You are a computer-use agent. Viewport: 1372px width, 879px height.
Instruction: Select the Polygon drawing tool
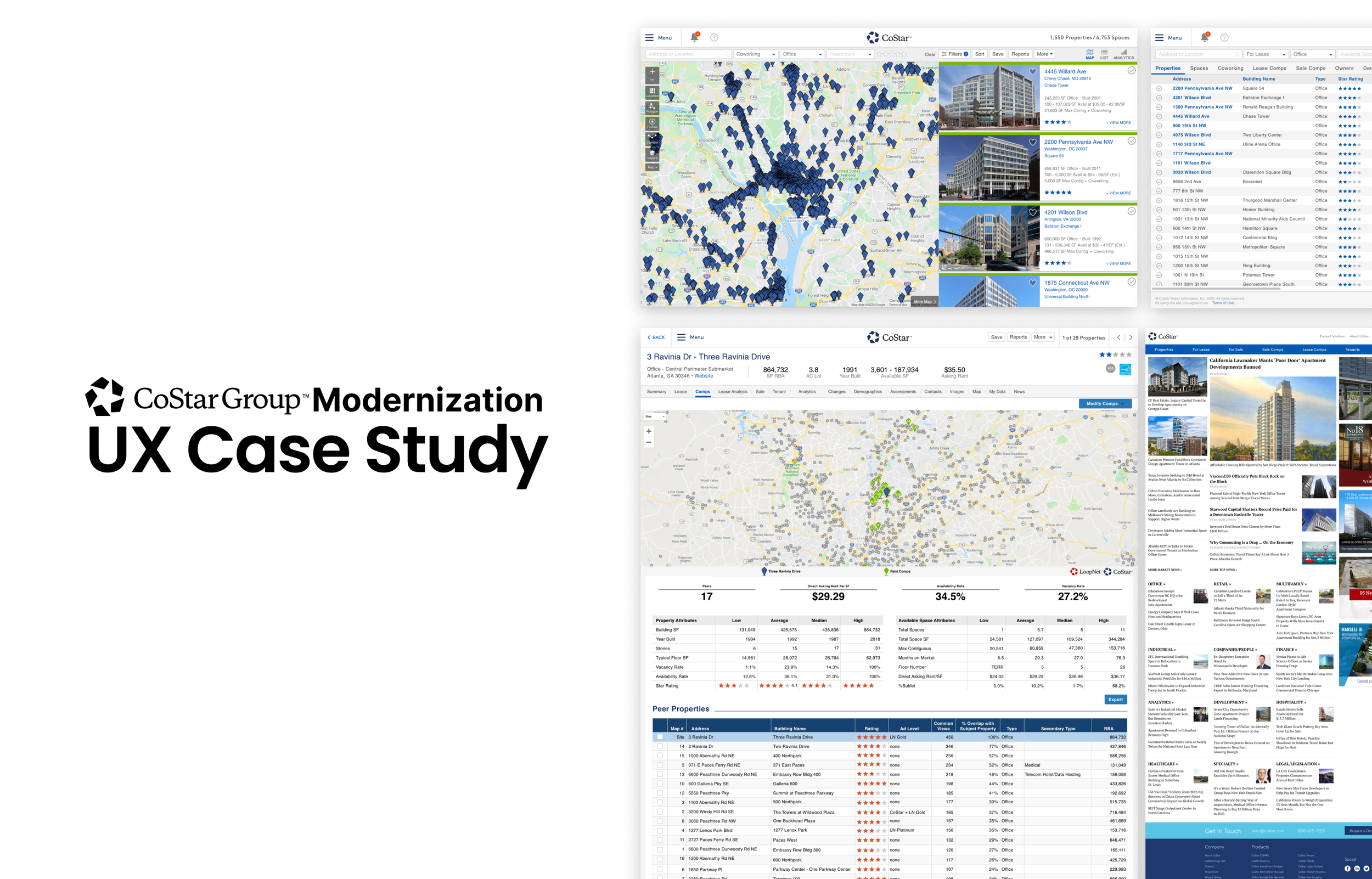(652, 108)
